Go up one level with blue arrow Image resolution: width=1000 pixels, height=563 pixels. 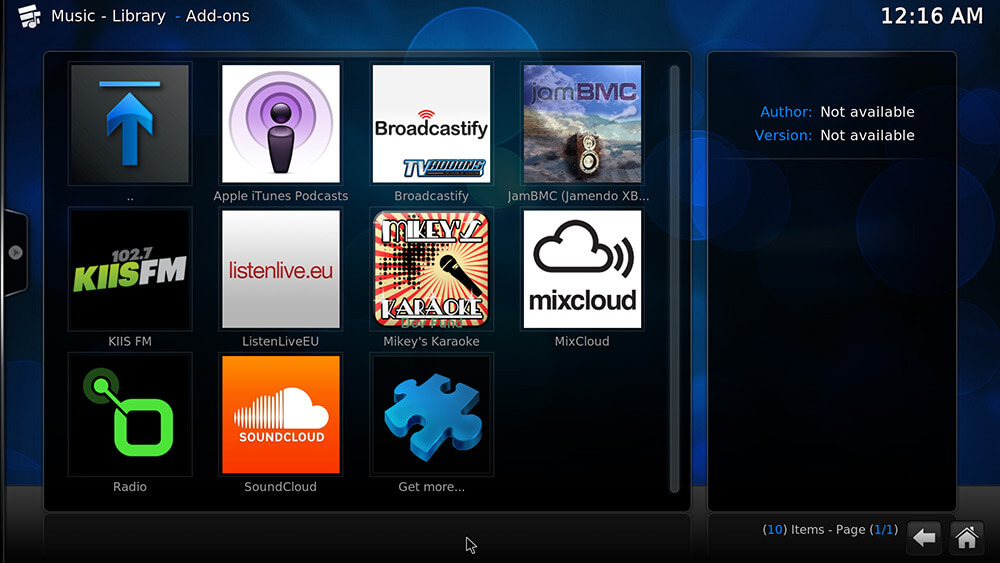pyautogui.click(x=129, y=124)
